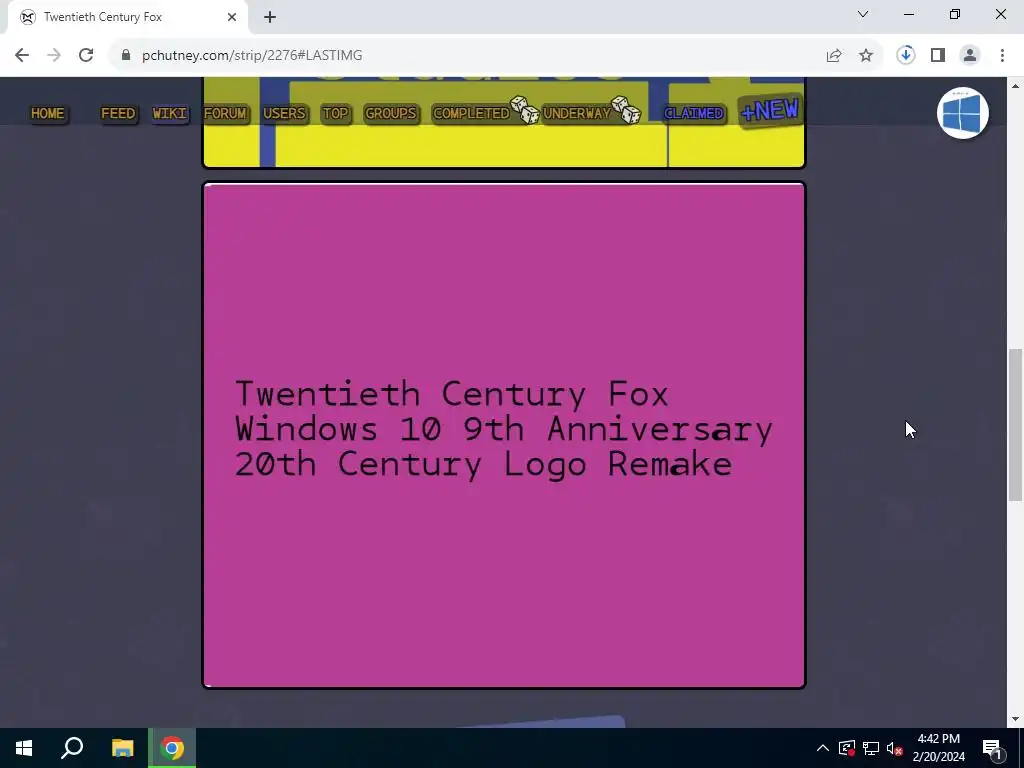Open a new browser tab
1024x768 pixels.
270,17
